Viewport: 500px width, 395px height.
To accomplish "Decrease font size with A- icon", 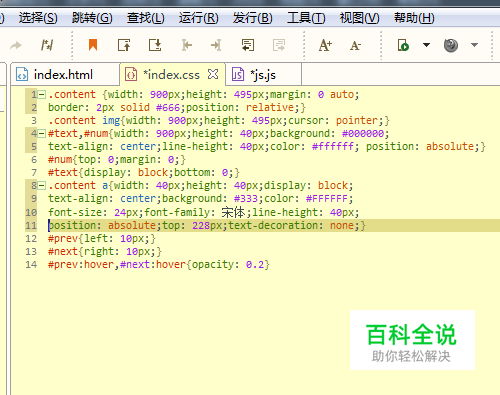I will 355,45.
